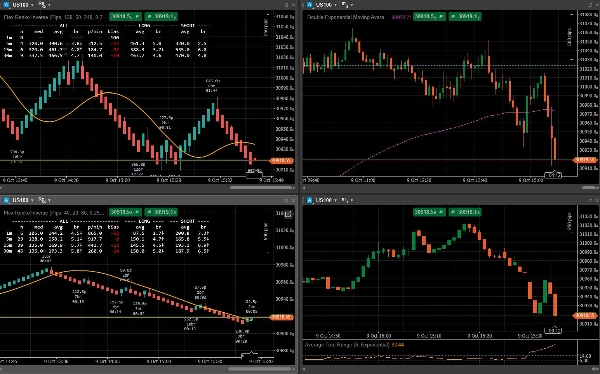
Task: Click chart tools icon in Double Exponential chart
Action: (x=345, y=5)
